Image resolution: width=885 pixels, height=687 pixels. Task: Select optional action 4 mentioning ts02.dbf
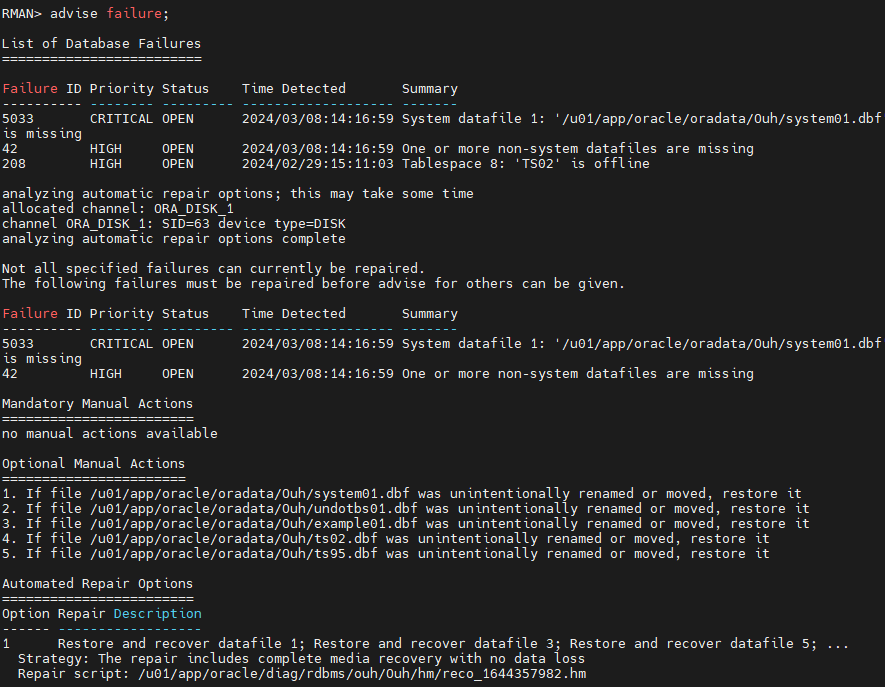[385, 539]
